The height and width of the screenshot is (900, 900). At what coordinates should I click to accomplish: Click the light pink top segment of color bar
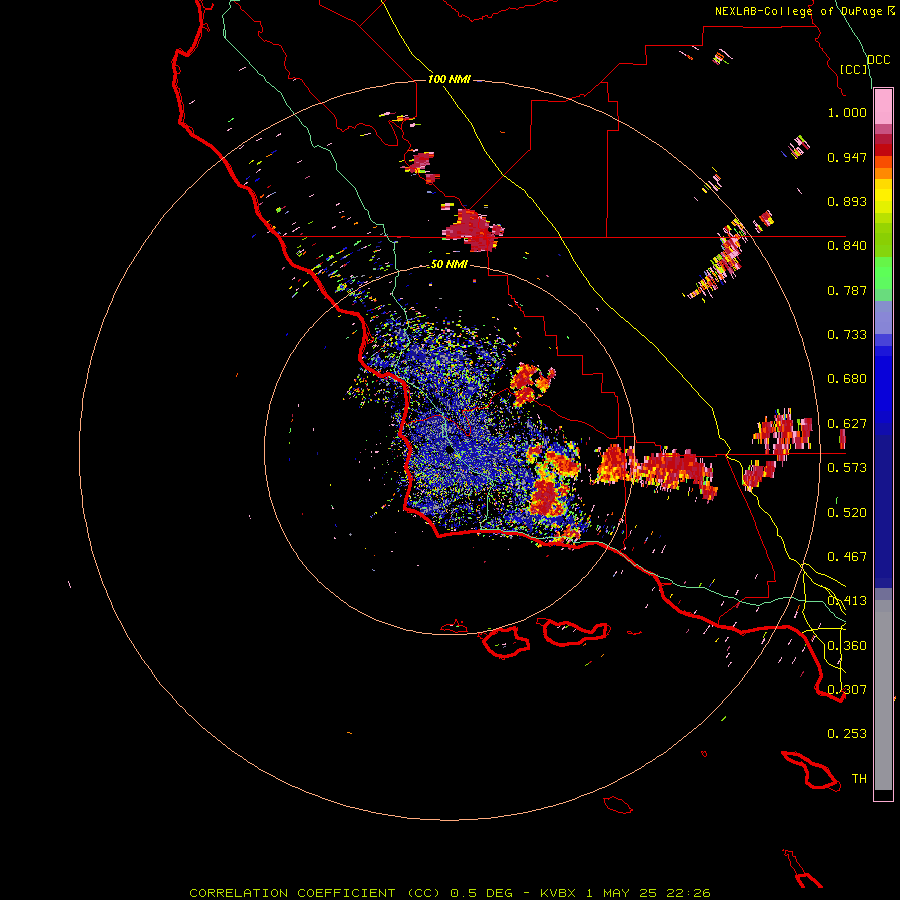pyautogui.click(x=883, y=106)
